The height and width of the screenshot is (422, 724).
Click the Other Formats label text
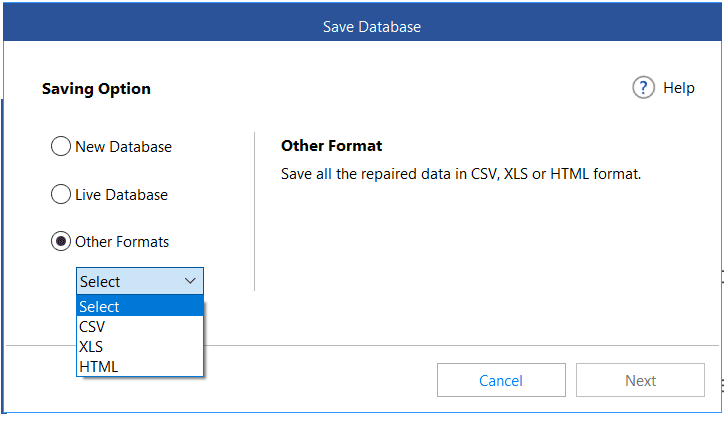[122, 242]
